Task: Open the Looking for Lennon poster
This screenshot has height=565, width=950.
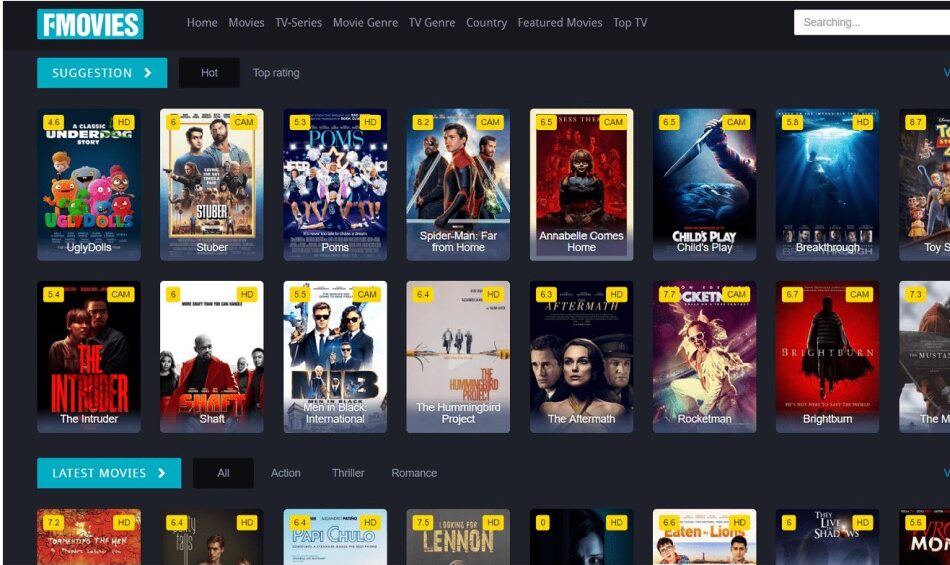Action: click(458, 537)
